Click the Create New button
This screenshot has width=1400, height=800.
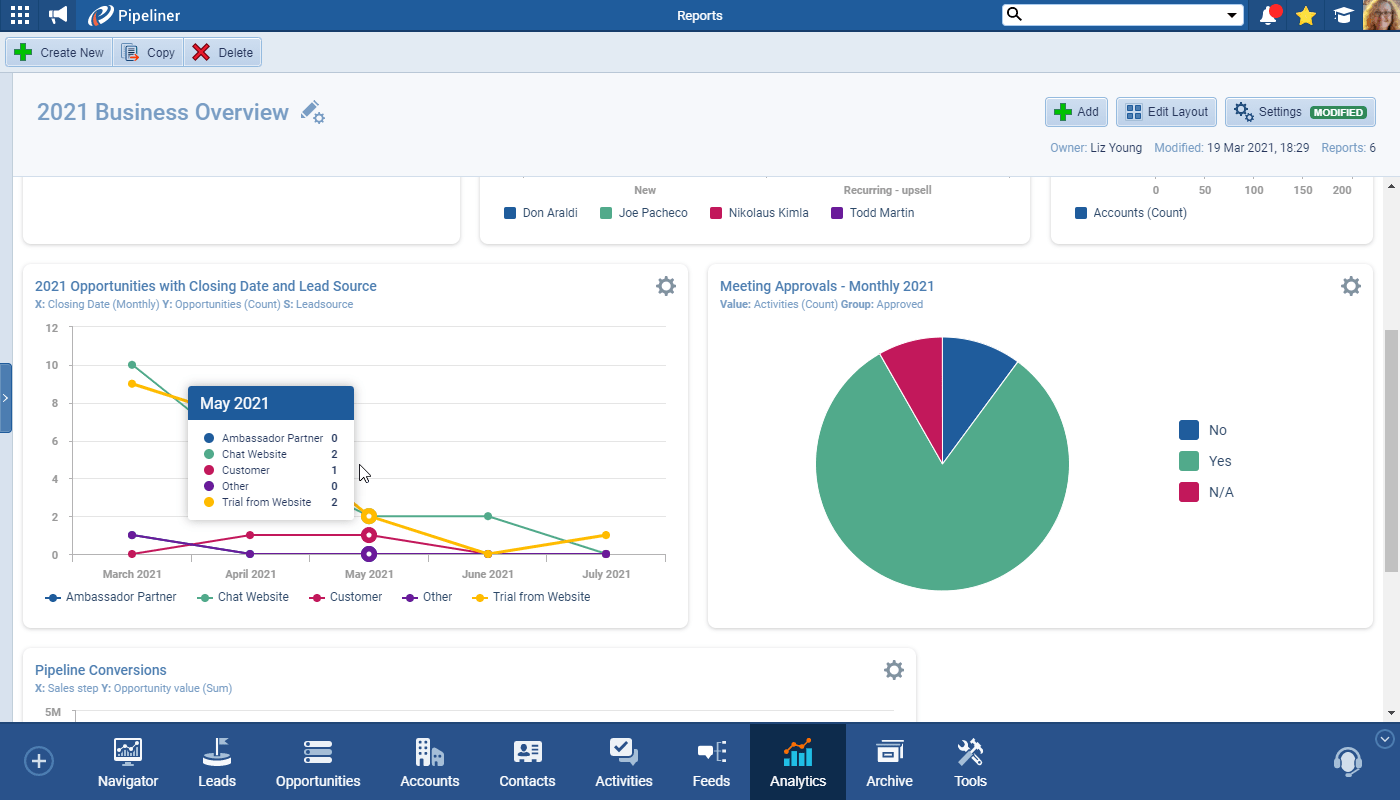(58, 52)
